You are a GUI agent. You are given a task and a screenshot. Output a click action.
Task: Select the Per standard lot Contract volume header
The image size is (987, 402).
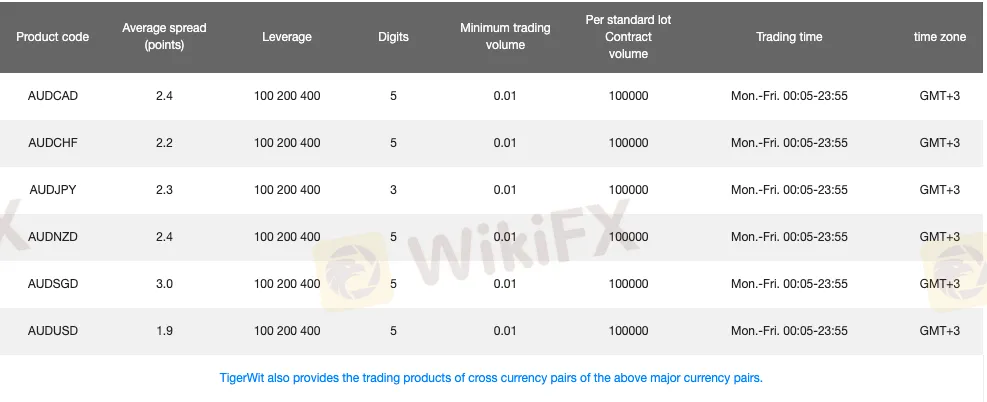[x=628, y=36]
